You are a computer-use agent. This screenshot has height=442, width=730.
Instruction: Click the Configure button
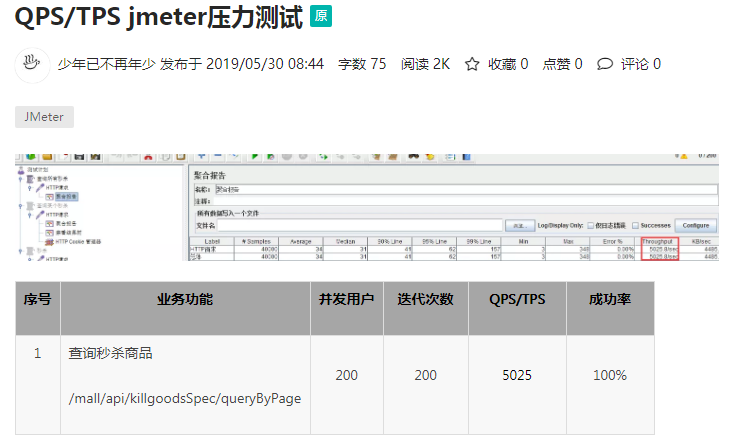point(696,225)
